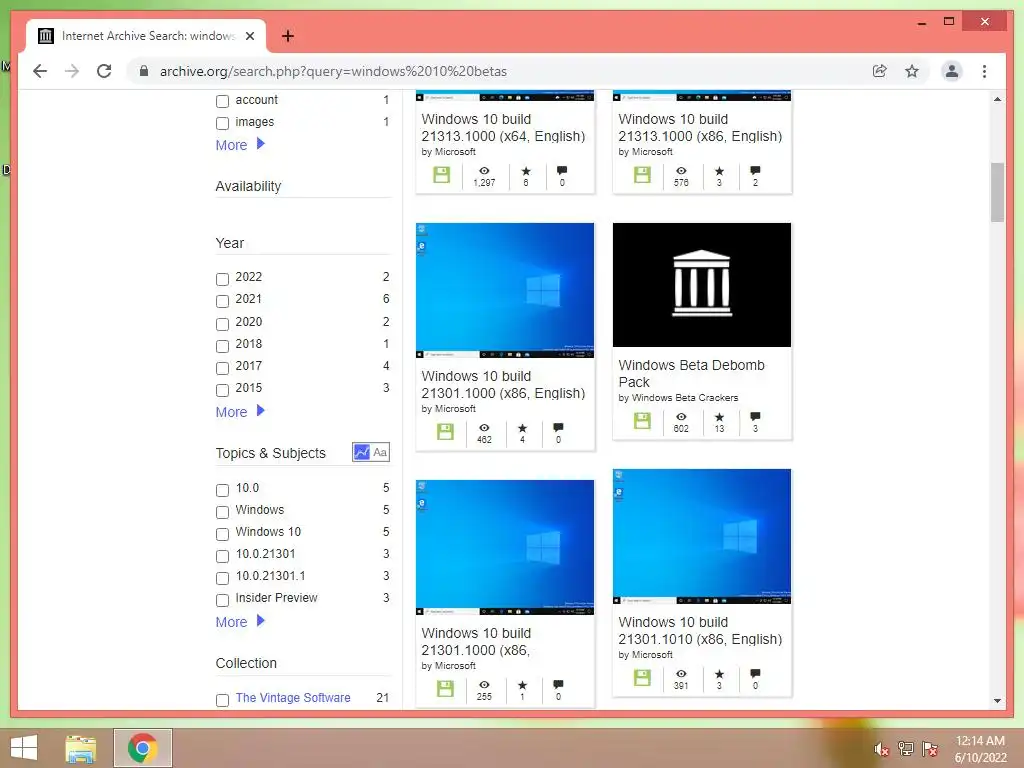Click the software icon on build 21313.1000 x64
This screenshot has height=768, width=1024.
coord(441,175)
